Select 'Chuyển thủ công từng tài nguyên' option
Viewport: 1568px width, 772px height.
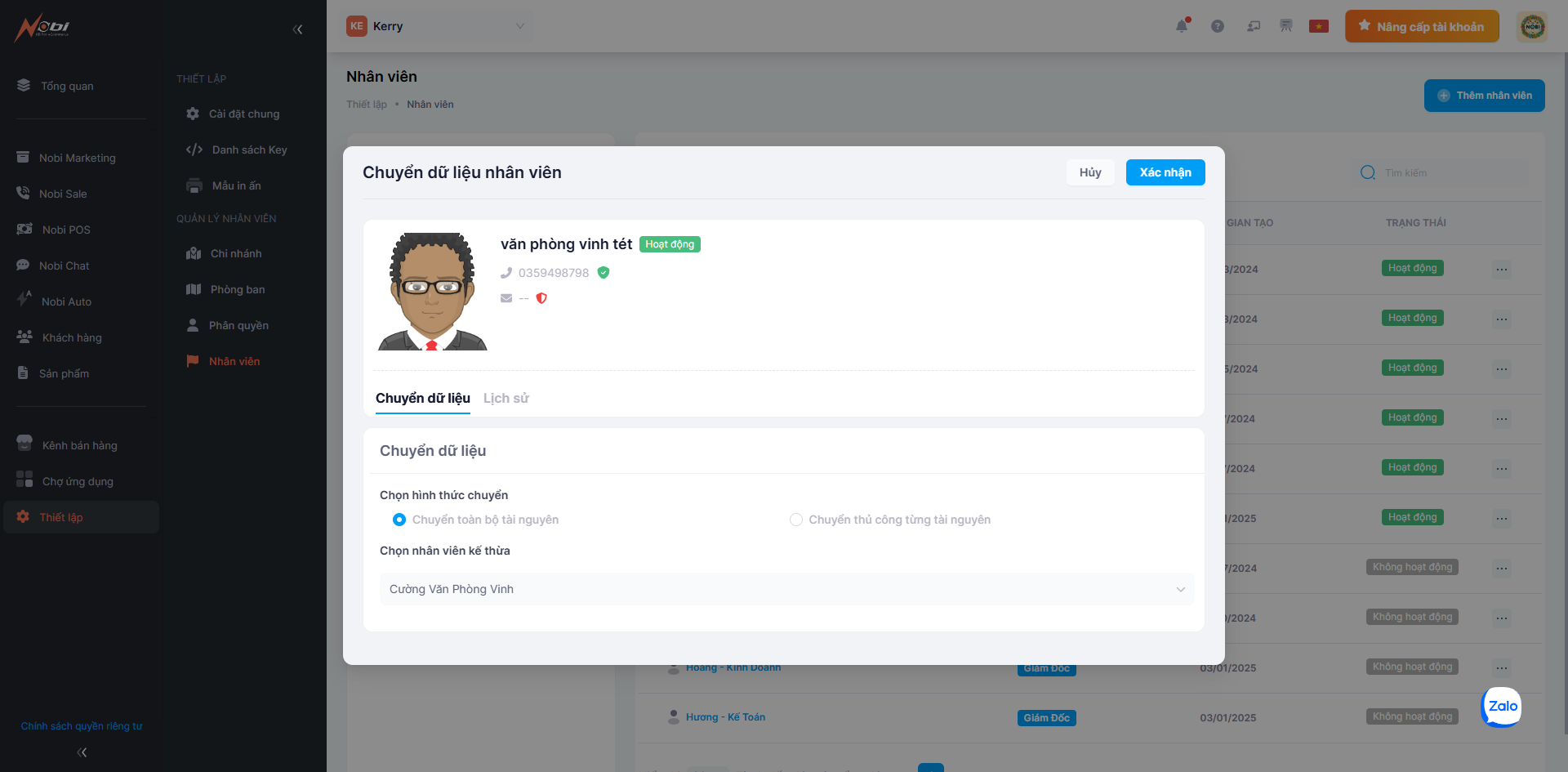click(x=796, y=520)
